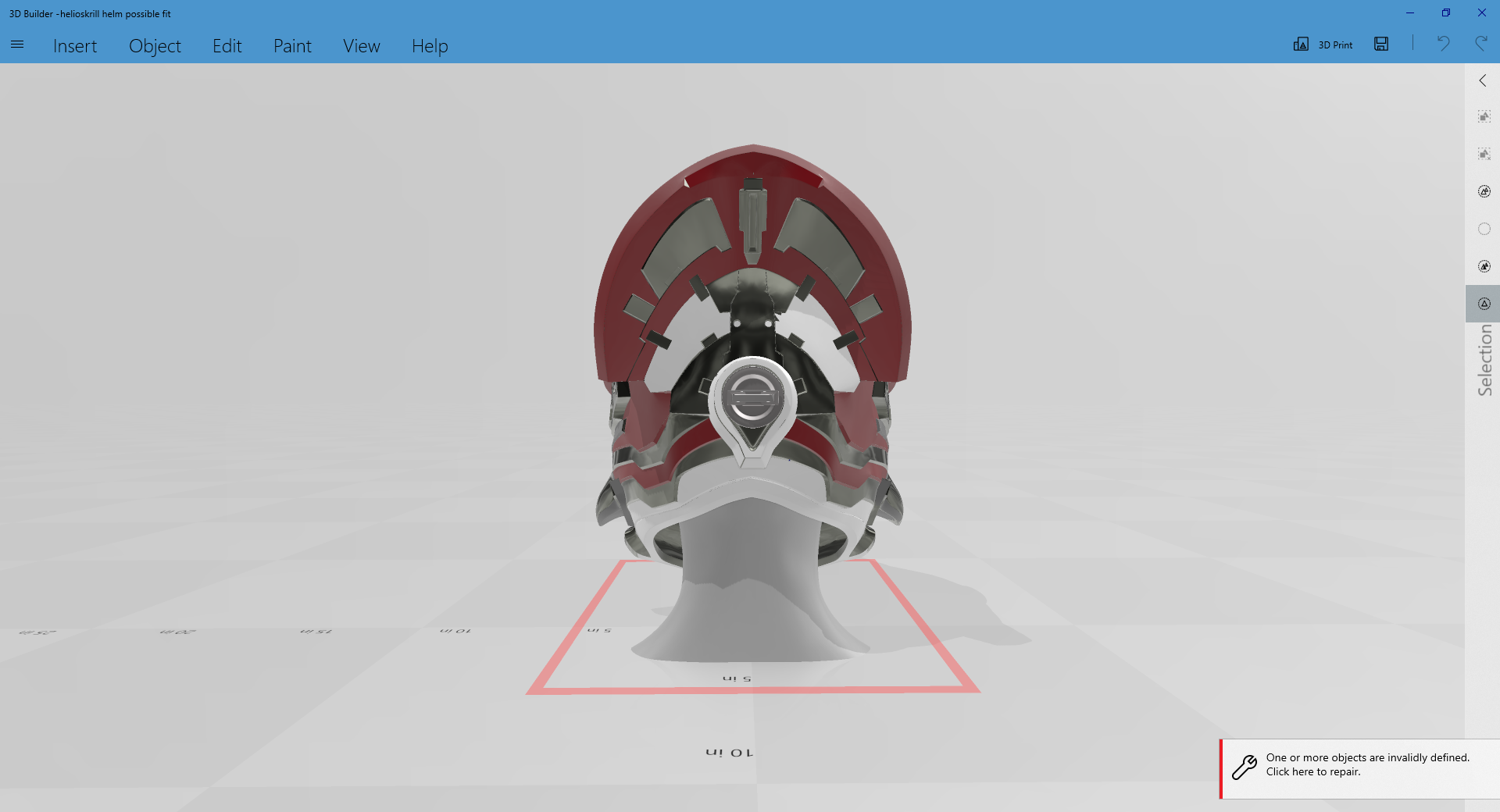Viewport: 1500px width, 812px height.
Task: Click the empty dashed circle selection icon
Action: click(x=1484, y=229)
